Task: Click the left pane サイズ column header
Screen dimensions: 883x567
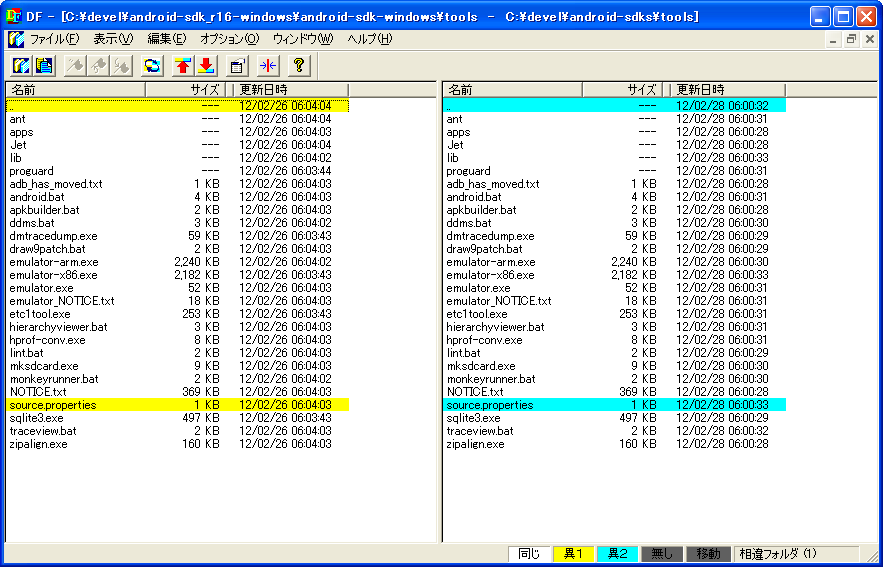Action: tap(185, 90)
